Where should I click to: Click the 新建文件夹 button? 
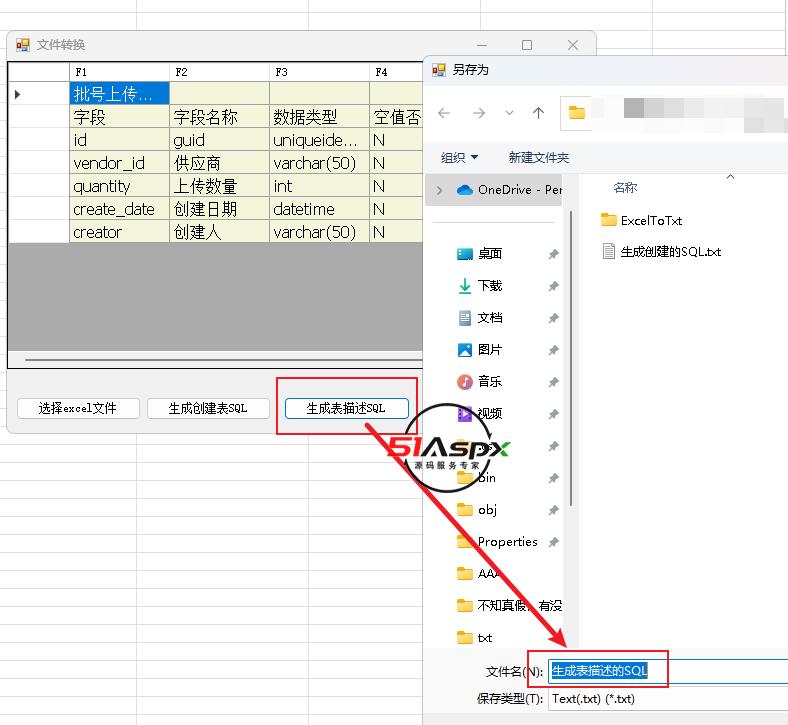[538, 158]
